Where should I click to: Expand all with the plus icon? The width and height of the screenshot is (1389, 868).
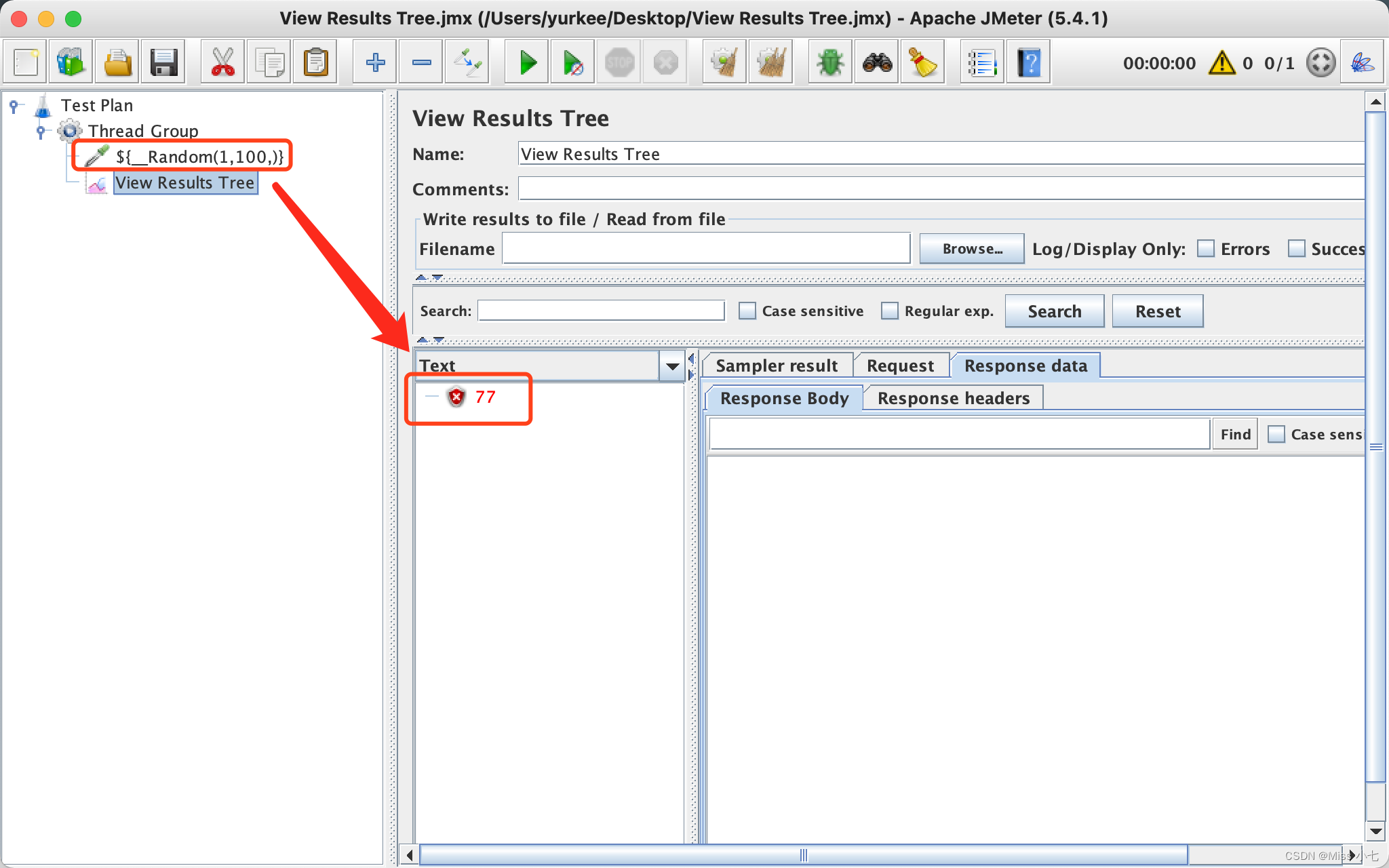point(375,62)
